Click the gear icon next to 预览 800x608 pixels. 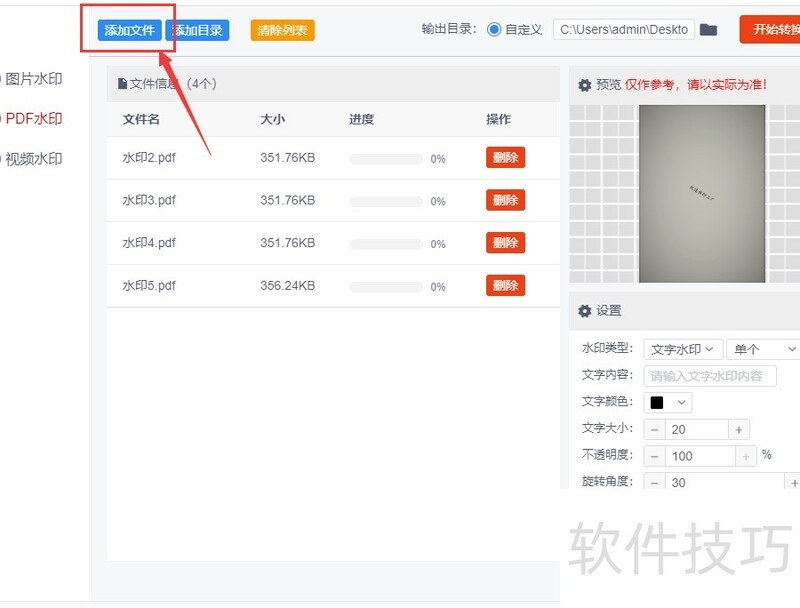[x=585, y=85]
